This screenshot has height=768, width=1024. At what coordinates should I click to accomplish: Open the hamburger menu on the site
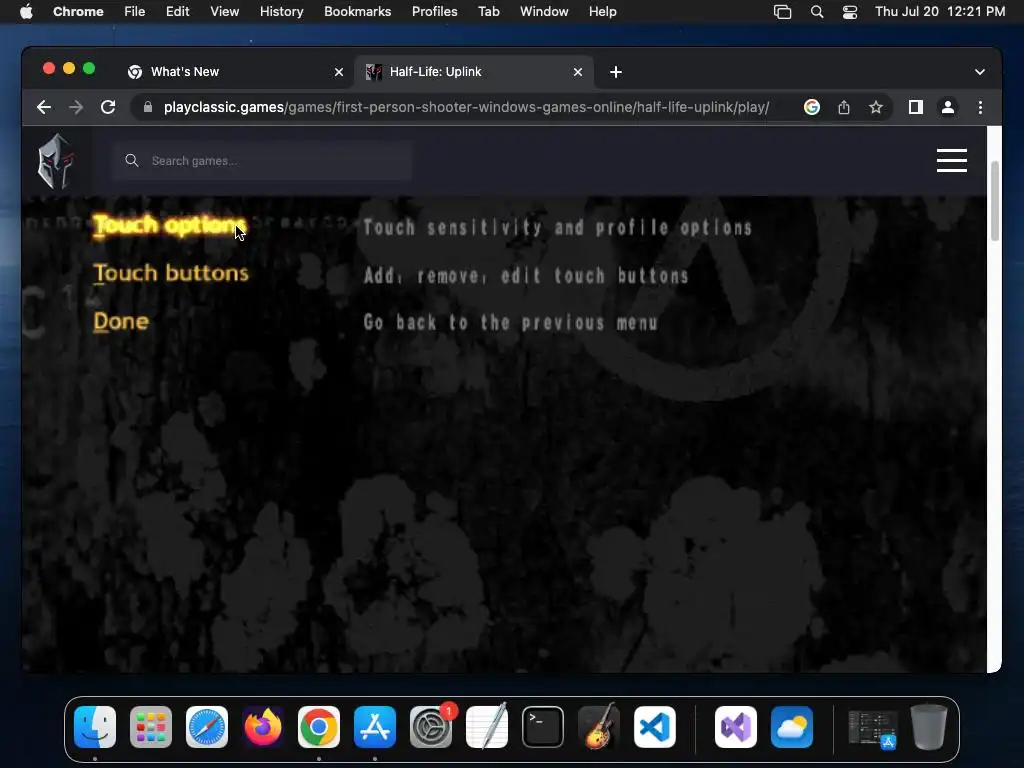952,161
